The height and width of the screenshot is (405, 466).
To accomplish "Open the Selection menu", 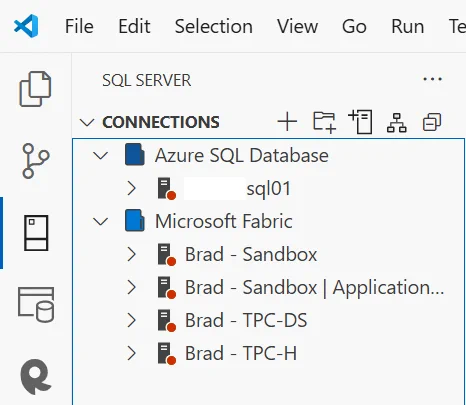I will tap(214, 26).
